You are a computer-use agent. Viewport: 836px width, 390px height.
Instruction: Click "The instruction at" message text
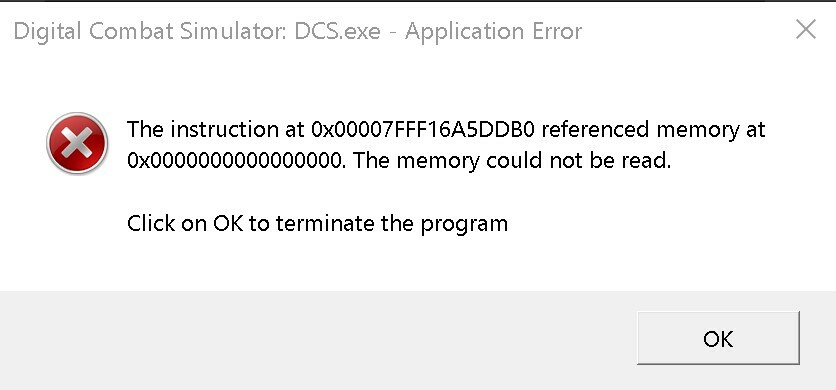click(x=215, y=129)
